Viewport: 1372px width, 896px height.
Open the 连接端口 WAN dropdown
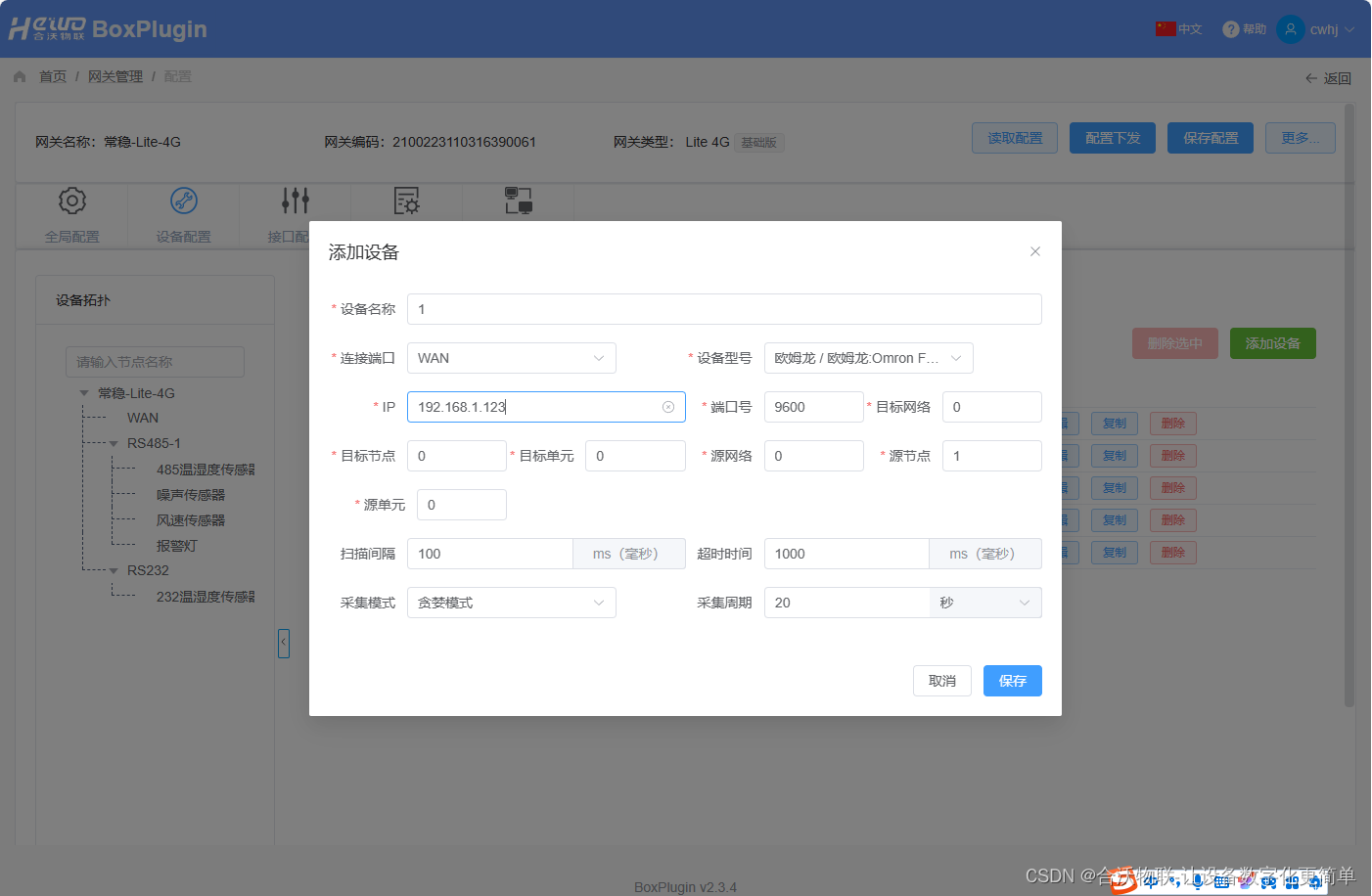coord(512,358)
